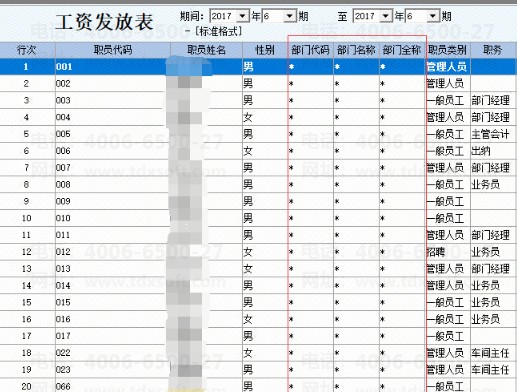Open the end period number dropdown arrow
Image resolution: width=517 pixels, height=392 pixels.
[433, 16]
